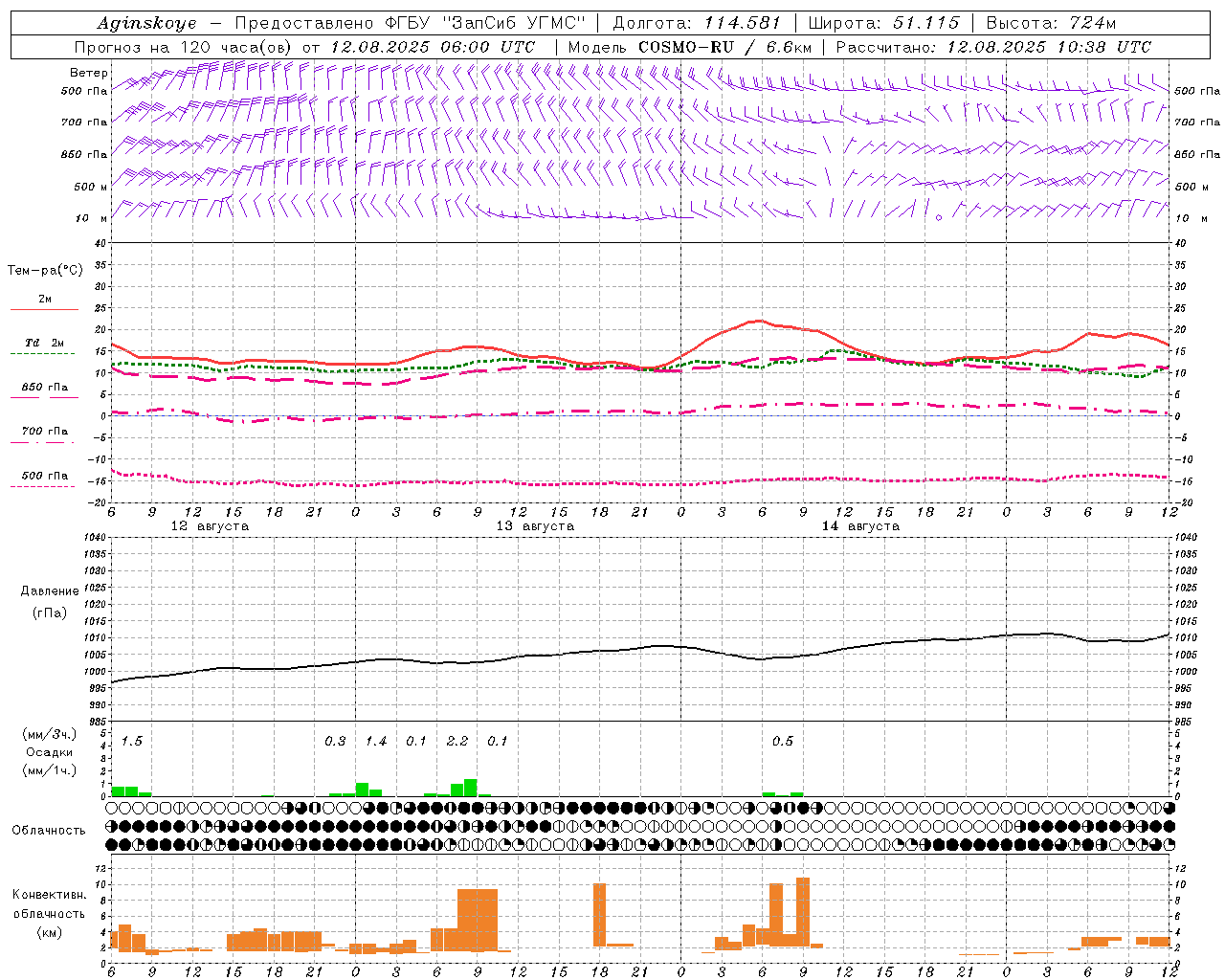Image resolution: width=1225 pixels, height=980 pixels.
Task: Select the Модель COSMO-RU / 6.6км label
Action: point(690,47)
